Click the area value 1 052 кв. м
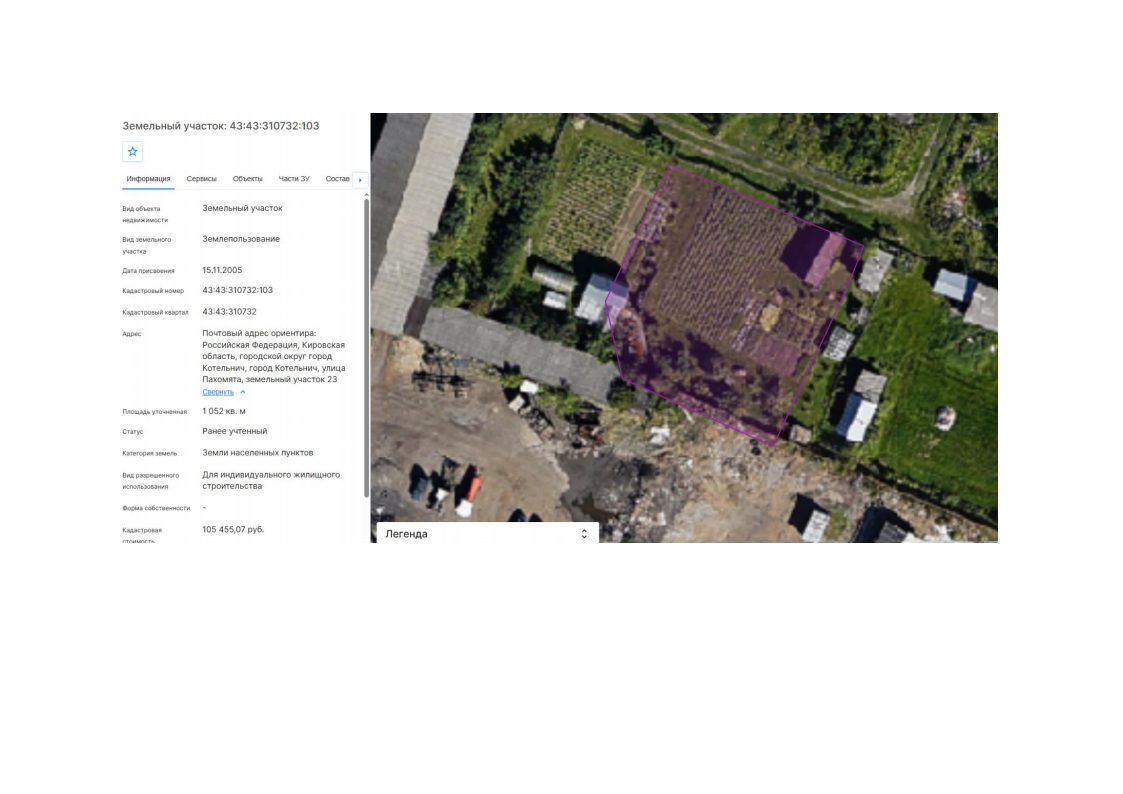The width and height of the screenshot is (1123, 794). 223,412
